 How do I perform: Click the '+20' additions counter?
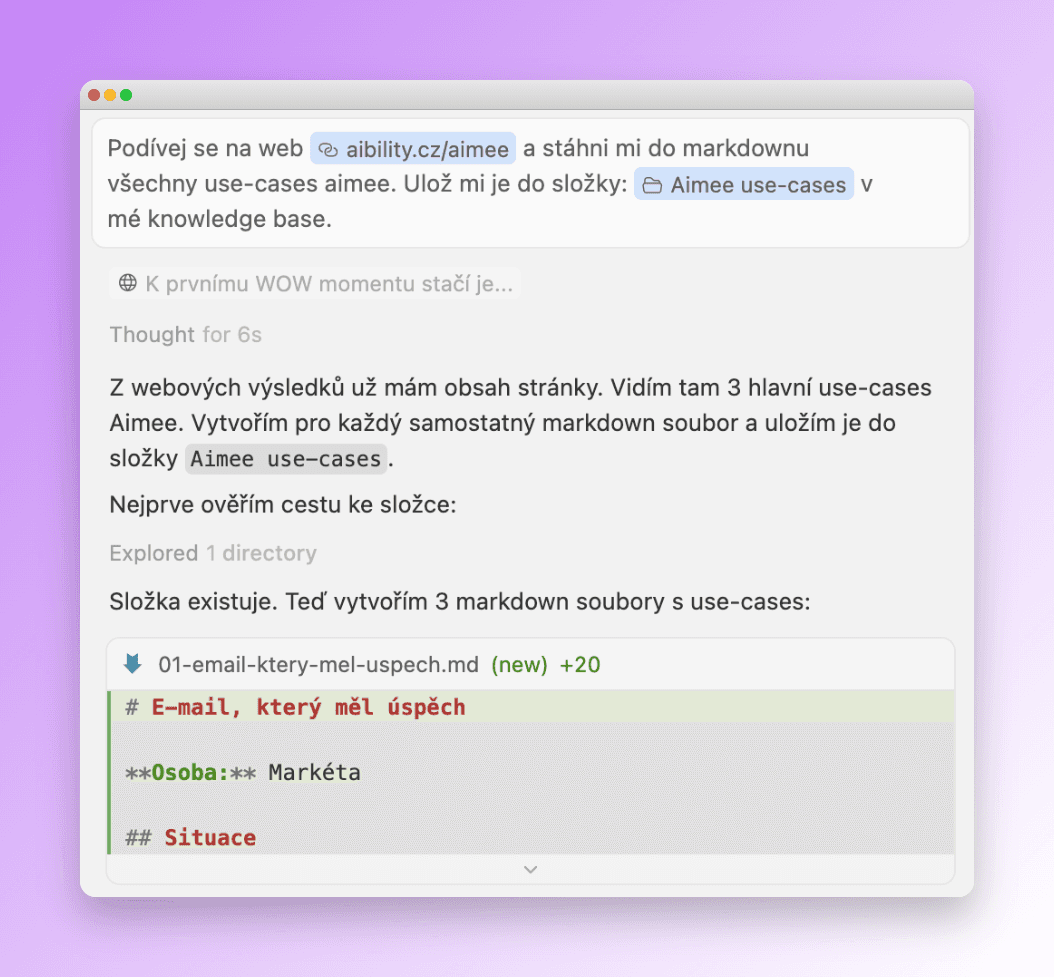581,664
